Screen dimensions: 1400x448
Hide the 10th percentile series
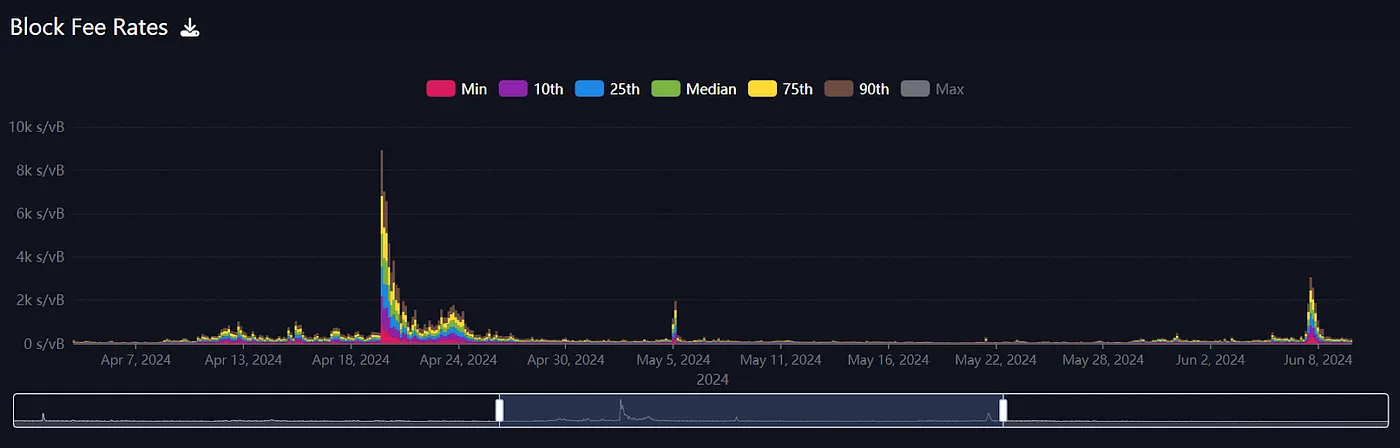[x=531, y=89]
